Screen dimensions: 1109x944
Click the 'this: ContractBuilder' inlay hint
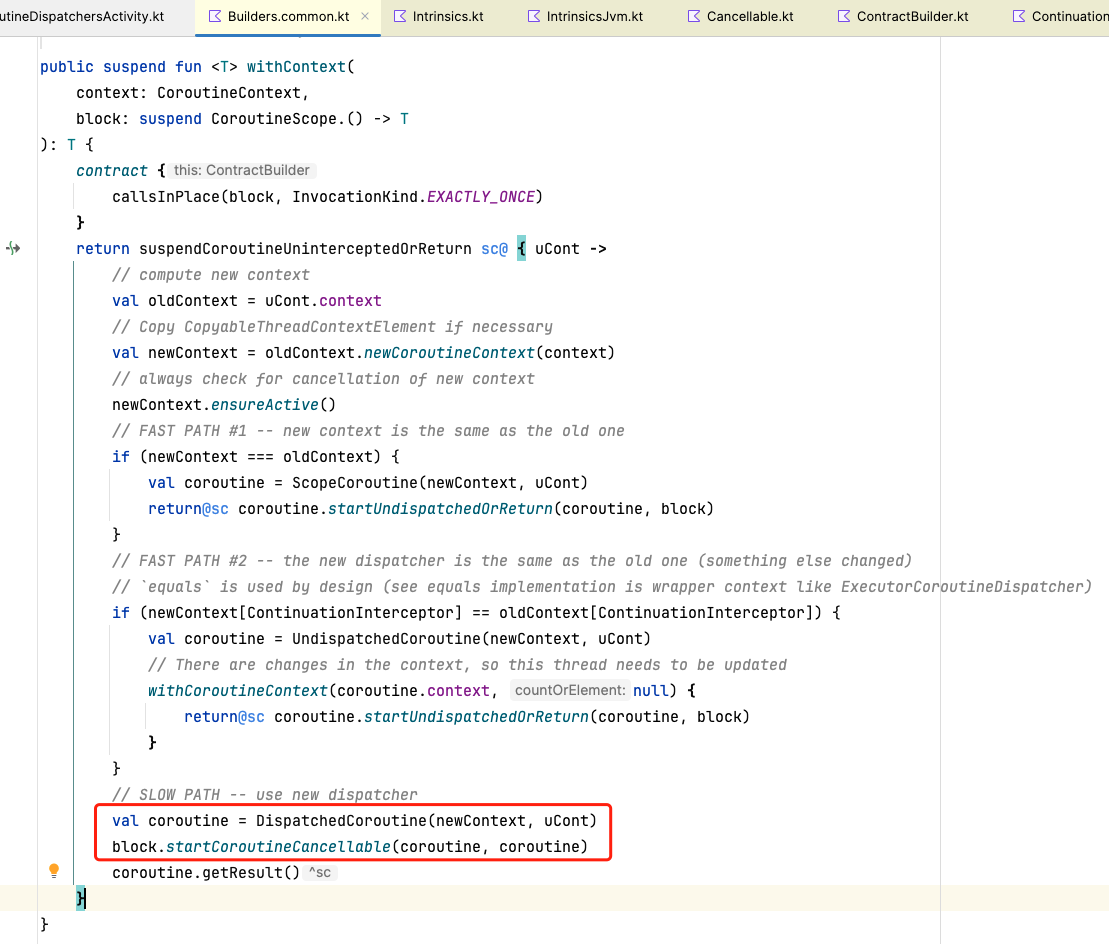pyautogui.click(x=242, y=171)
